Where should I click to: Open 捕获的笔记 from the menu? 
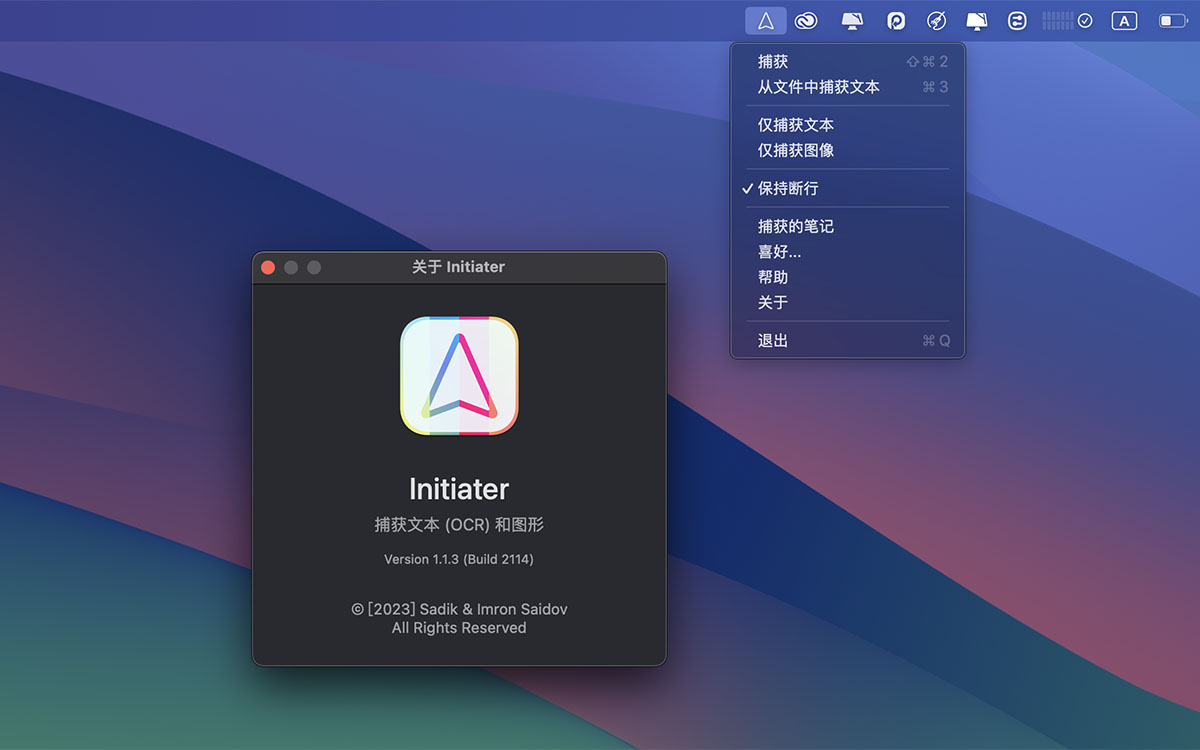[848, 226]
